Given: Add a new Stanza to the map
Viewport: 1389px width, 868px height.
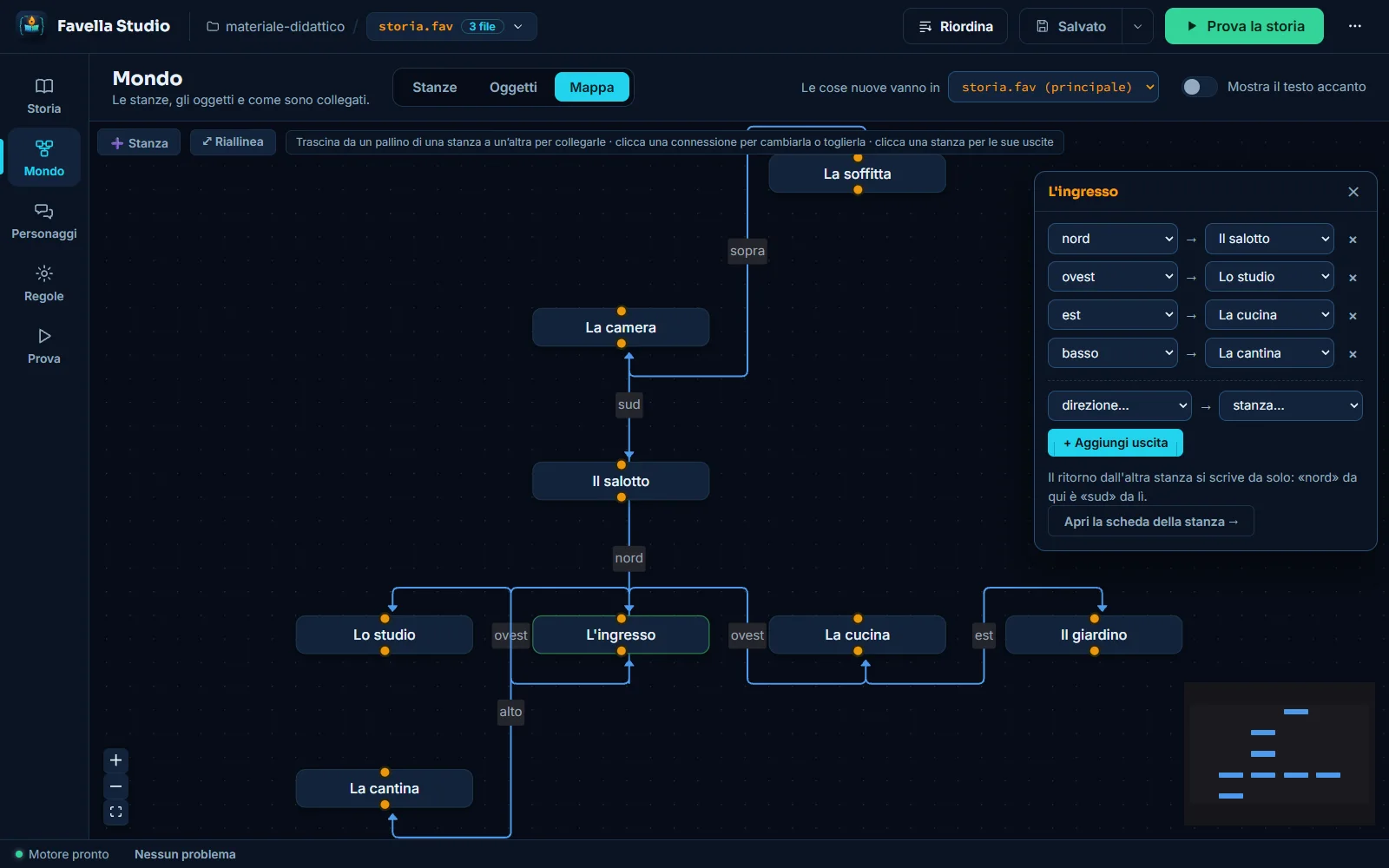Looking at the screenshot, I should (139, 142).
